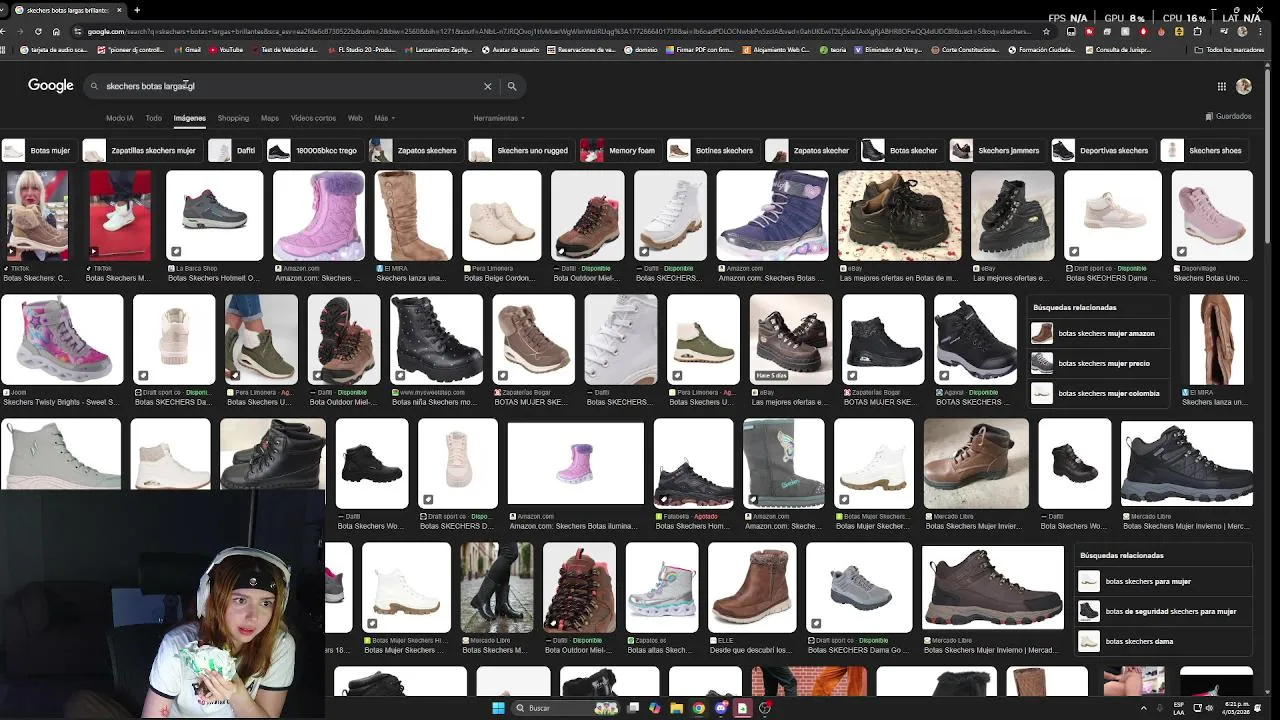Open the Google apps grid
Screen dimensions: 1280x720
tap(1221, 87)
